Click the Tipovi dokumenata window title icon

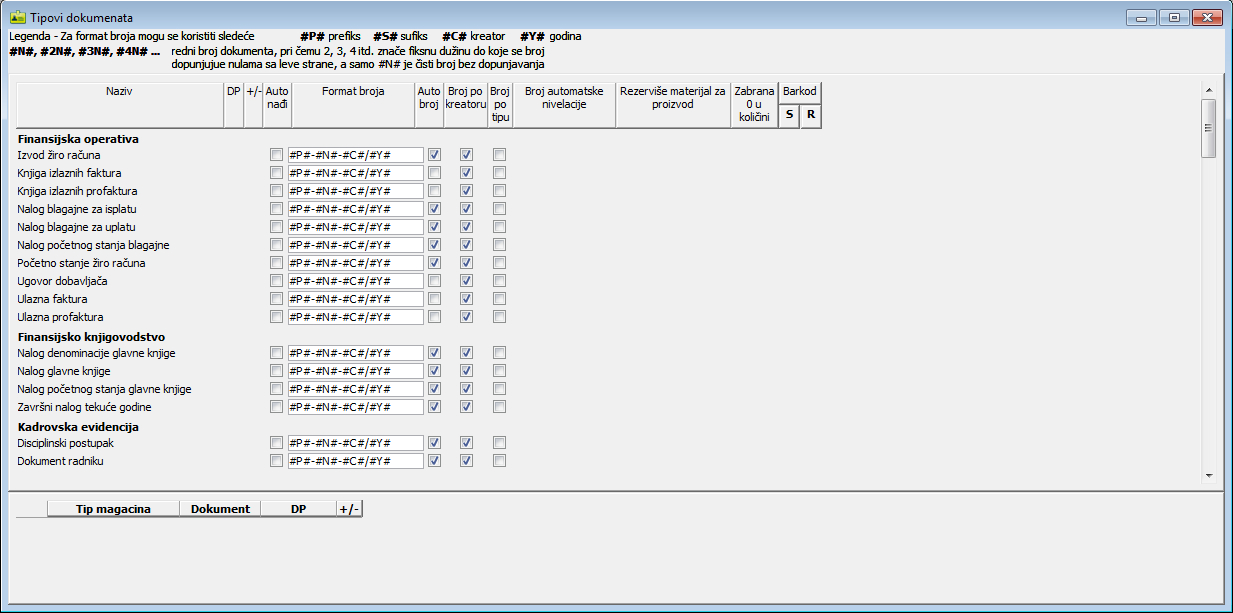pos(17,18)
